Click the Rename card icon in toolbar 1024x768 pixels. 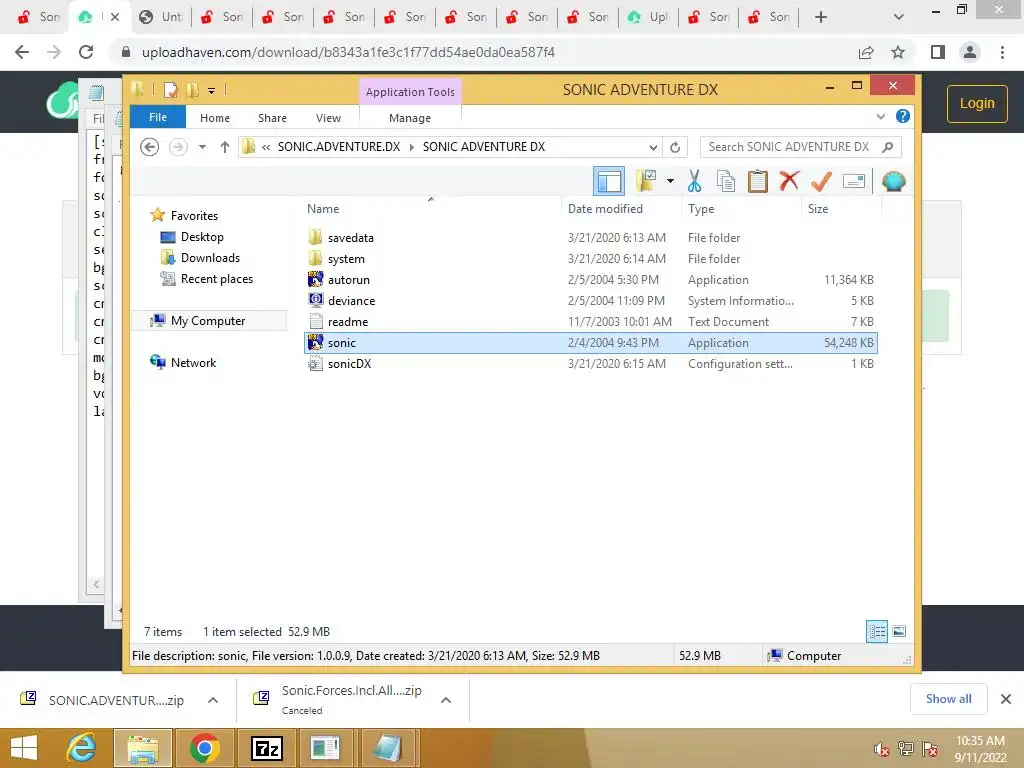pyautogui.click(x=854, y=181)
